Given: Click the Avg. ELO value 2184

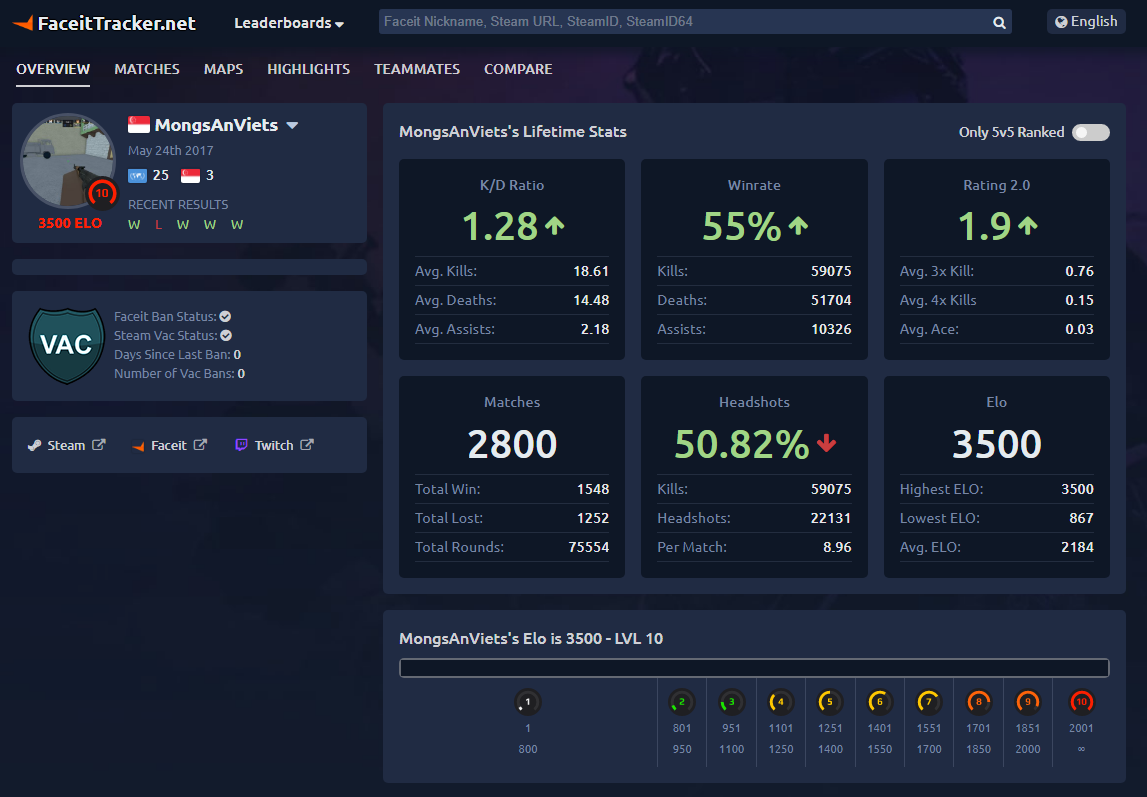Looking at the screenshot, I should point(1078,548).
